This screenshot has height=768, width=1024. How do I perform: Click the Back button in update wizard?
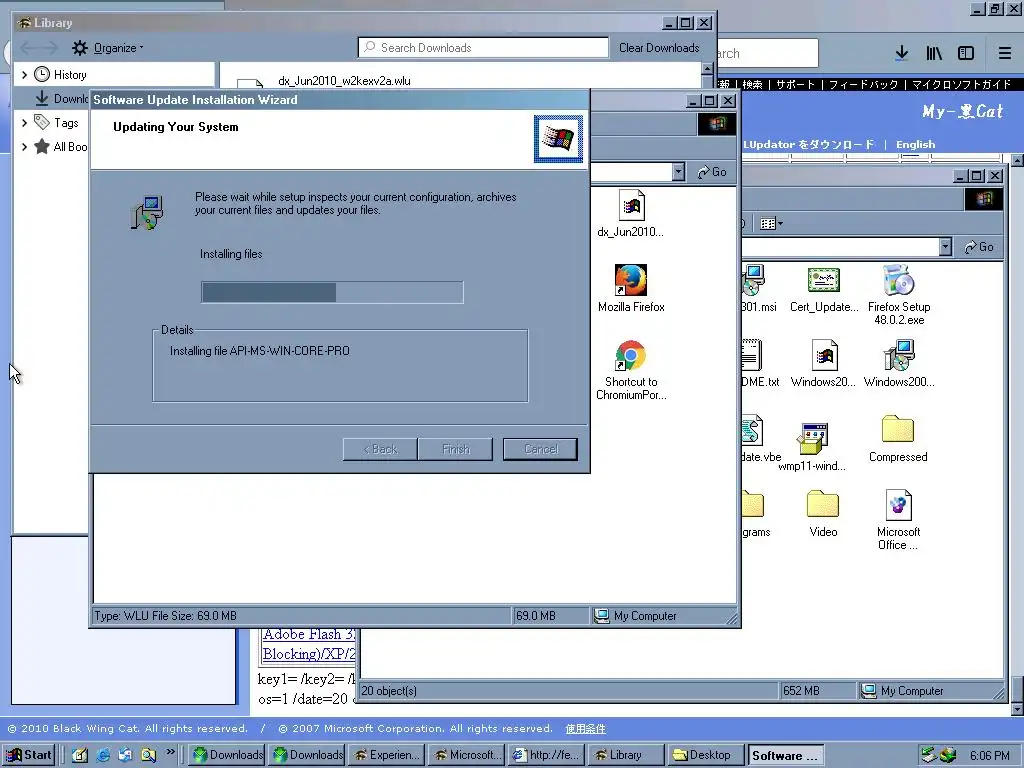[380, 449]
